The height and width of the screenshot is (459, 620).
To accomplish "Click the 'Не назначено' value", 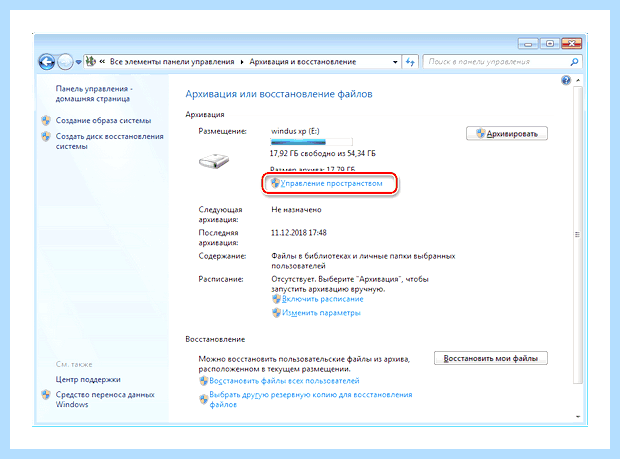I will 296,210.
